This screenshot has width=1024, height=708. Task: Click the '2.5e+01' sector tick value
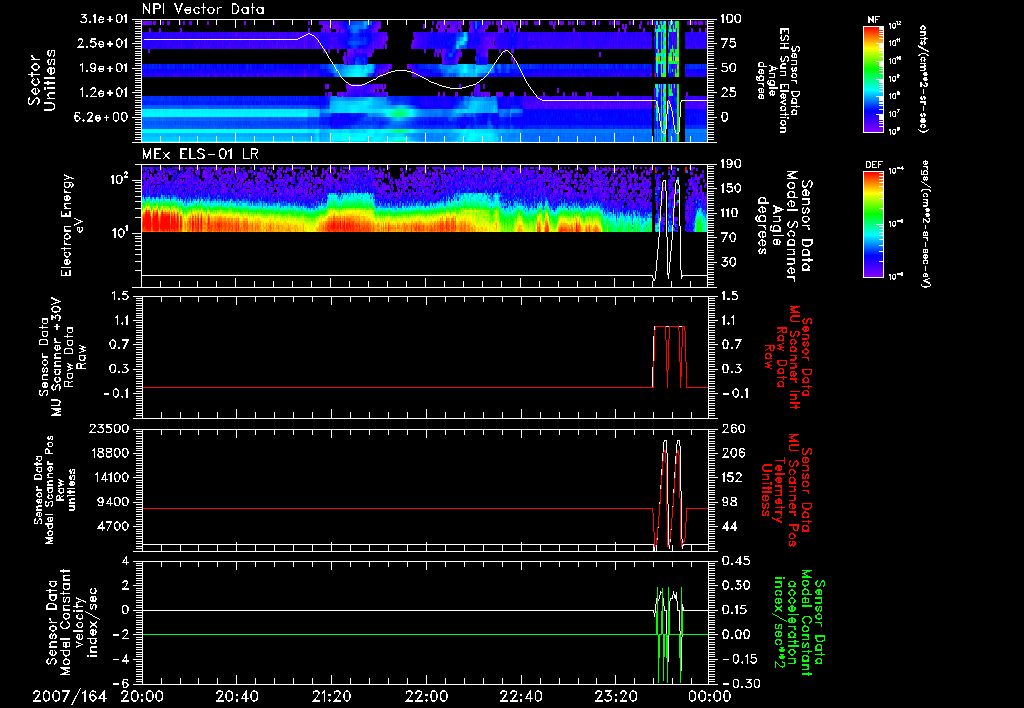click(x=103, y=43)
